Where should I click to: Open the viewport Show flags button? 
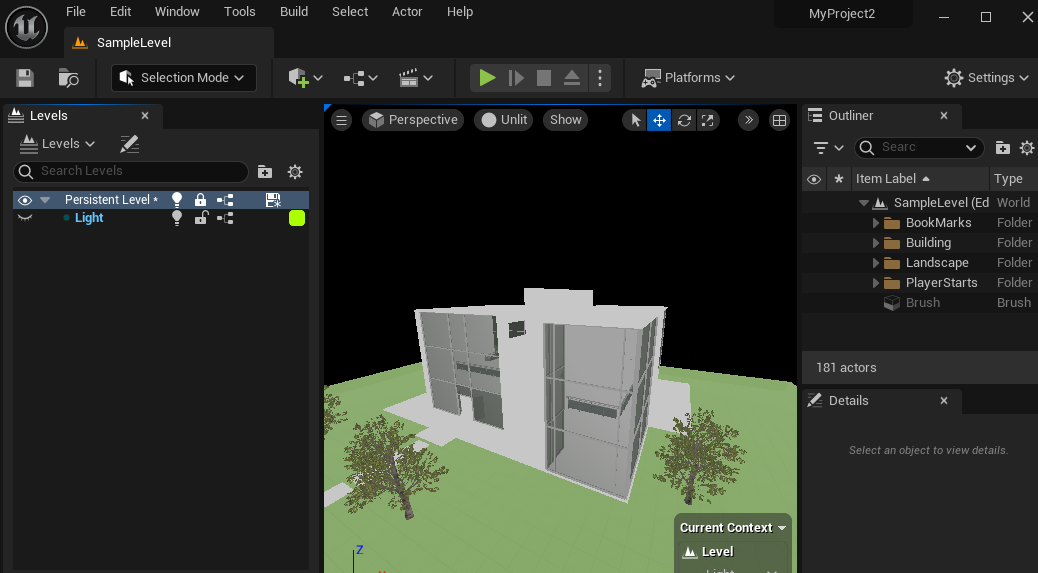tap(565, 120)
